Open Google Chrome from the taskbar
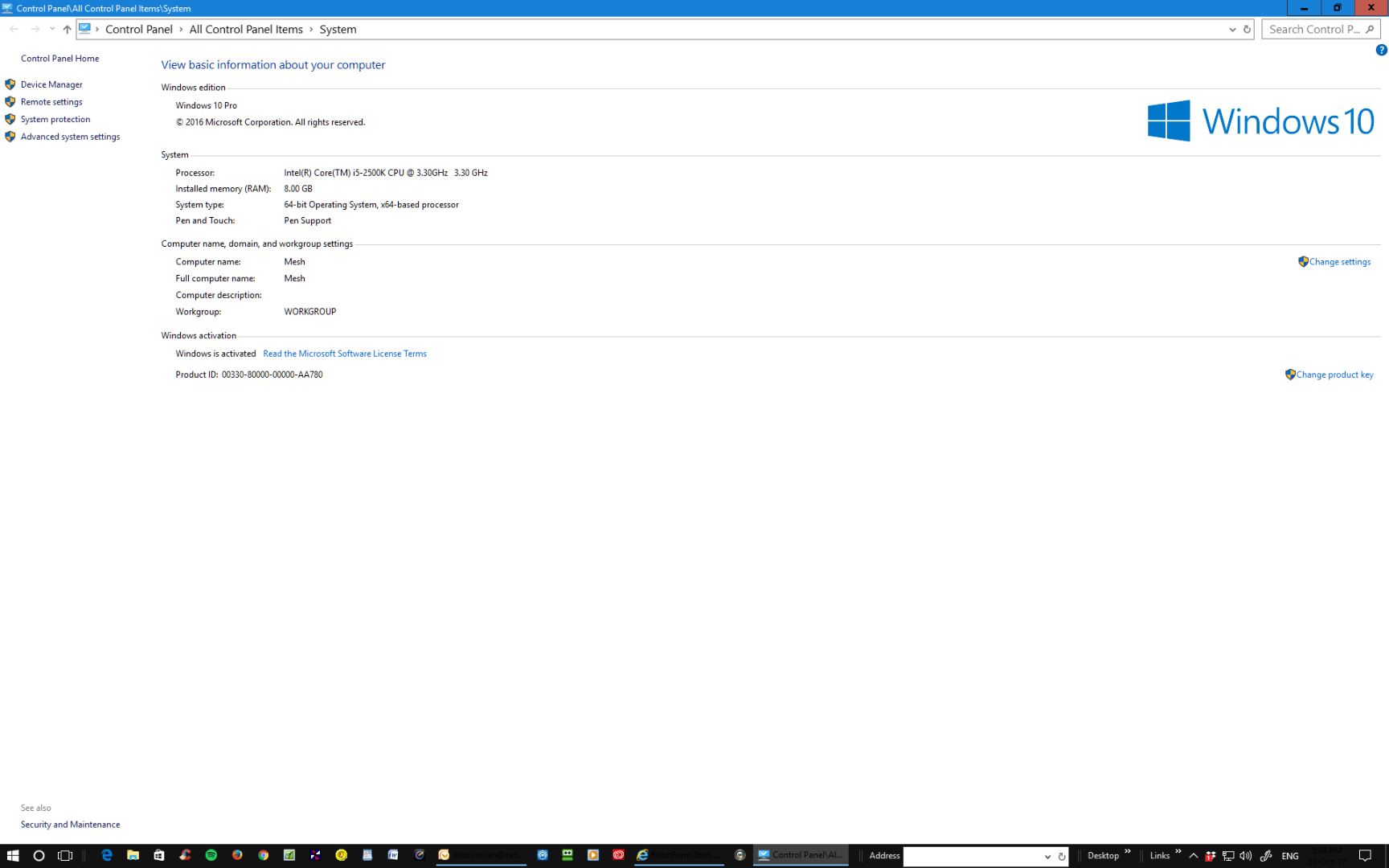This screenshot has height=868, width=1389. click(x=263, y=855)
